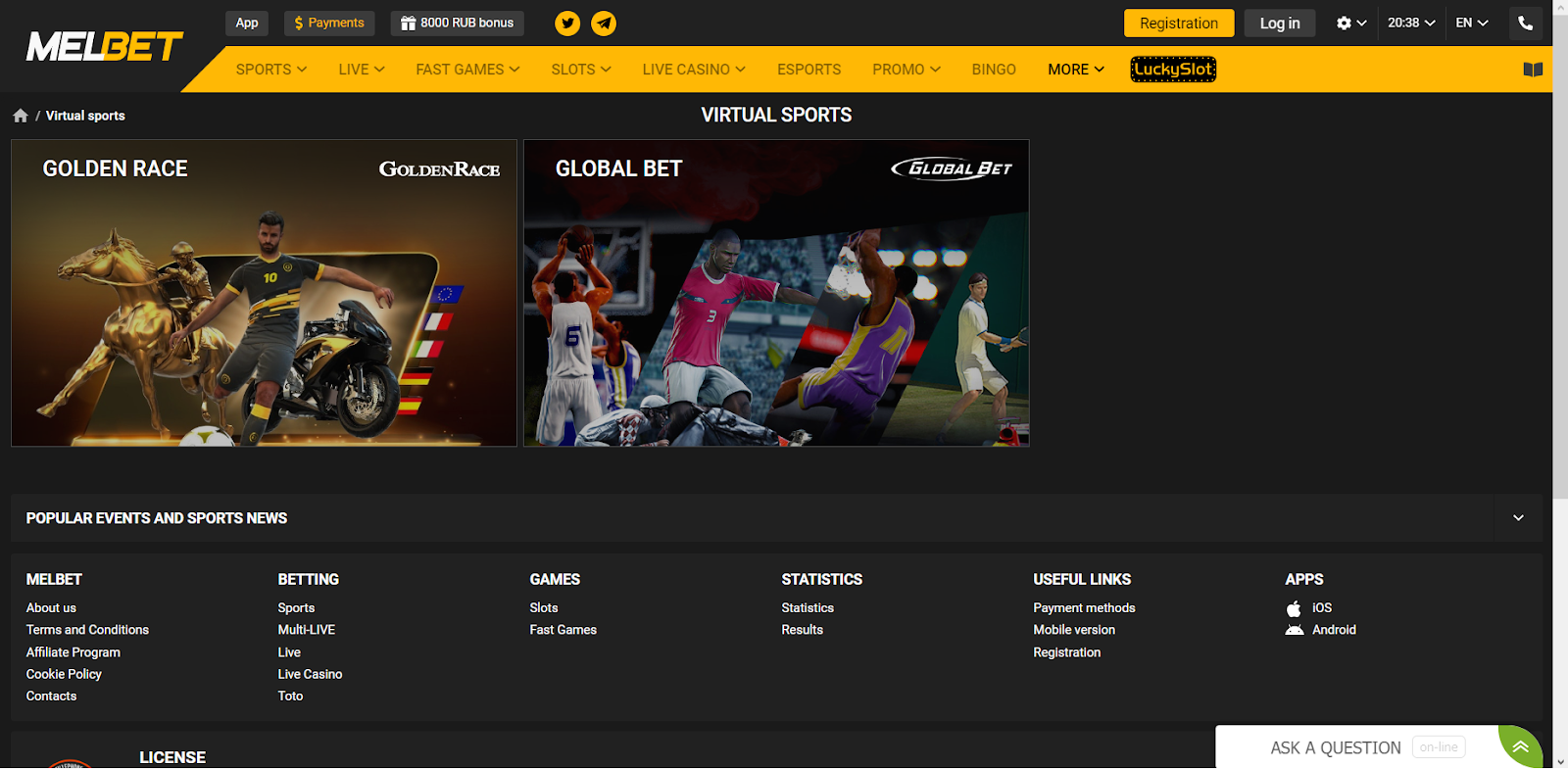Open the Mobile version link
This screenshot has height=769, width=1568.
1074,630
